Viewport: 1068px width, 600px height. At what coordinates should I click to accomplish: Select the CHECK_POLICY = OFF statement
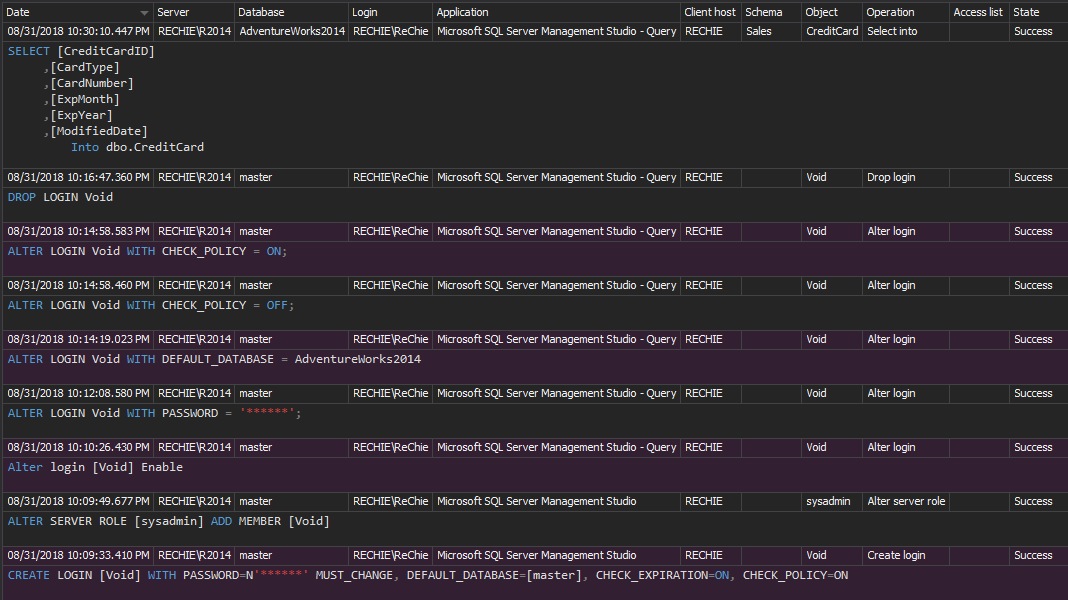click(151, 305)
